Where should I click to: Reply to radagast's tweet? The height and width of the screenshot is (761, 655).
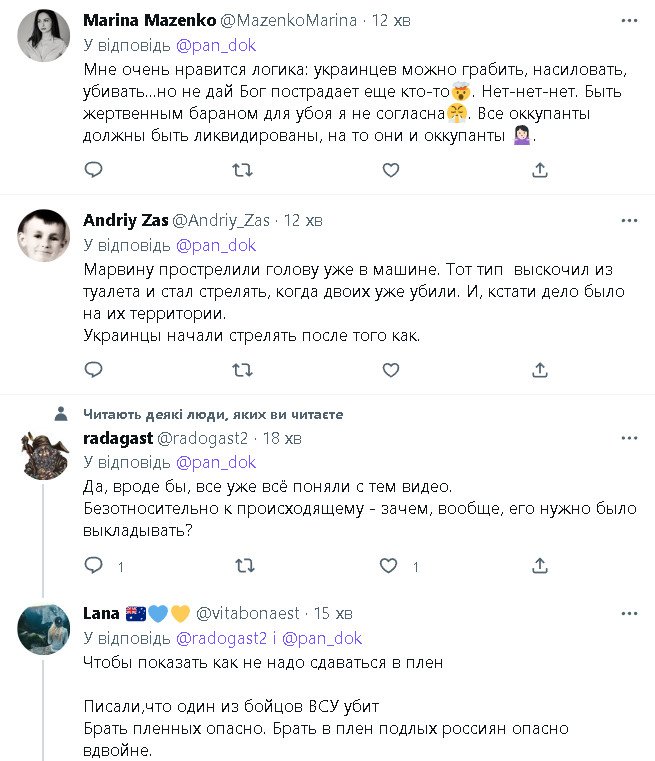93,567
